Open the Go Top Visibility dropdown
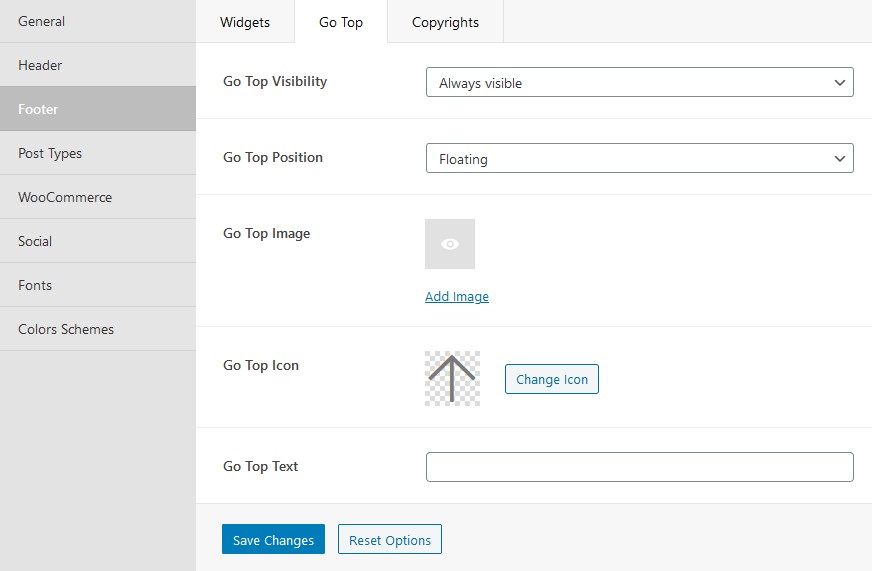Screen dimensions: 872x571 pos(640,82)
